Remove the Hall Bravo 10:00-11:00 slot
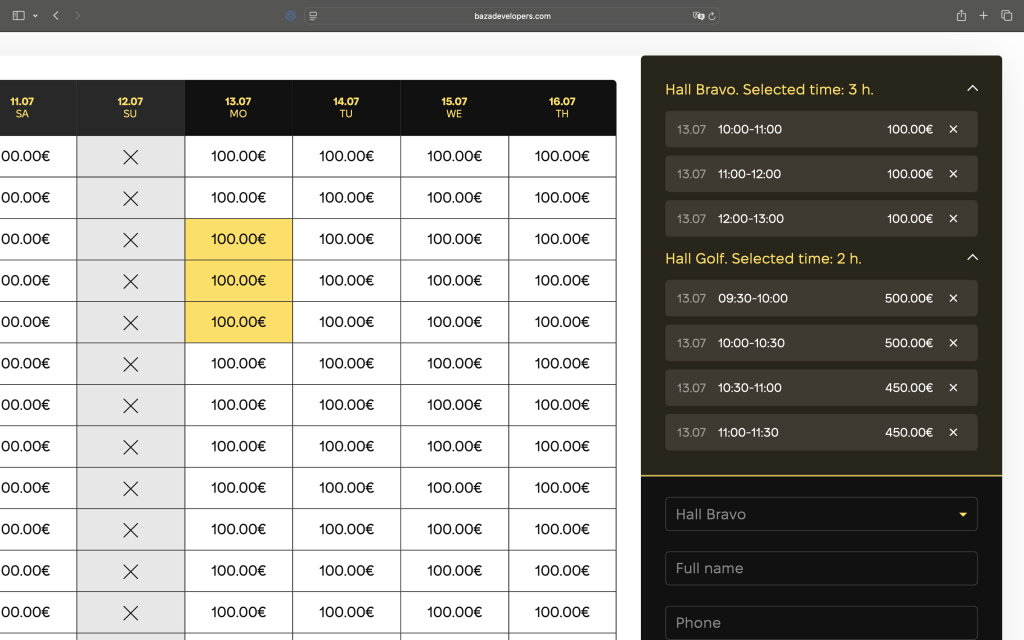Screen dimensions: 1024x640 pyautogui.click(x=953, y=129)
